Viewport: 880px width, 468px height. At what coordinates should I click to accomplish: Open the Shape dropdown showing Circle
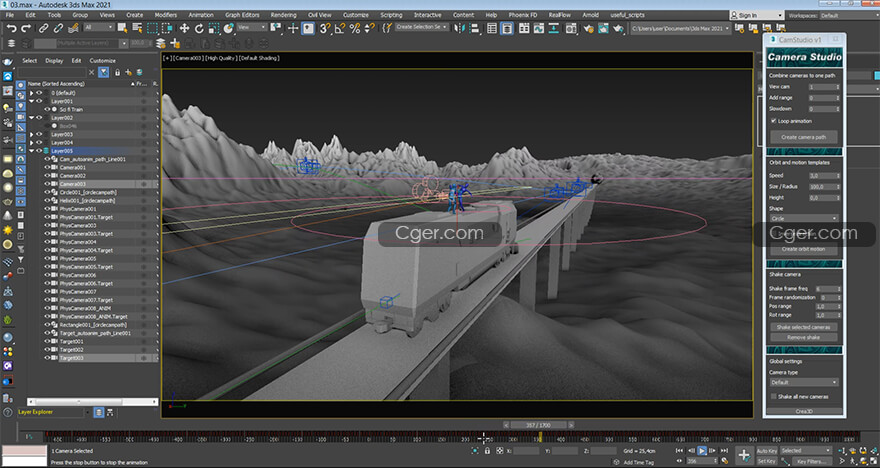(804, 218)
